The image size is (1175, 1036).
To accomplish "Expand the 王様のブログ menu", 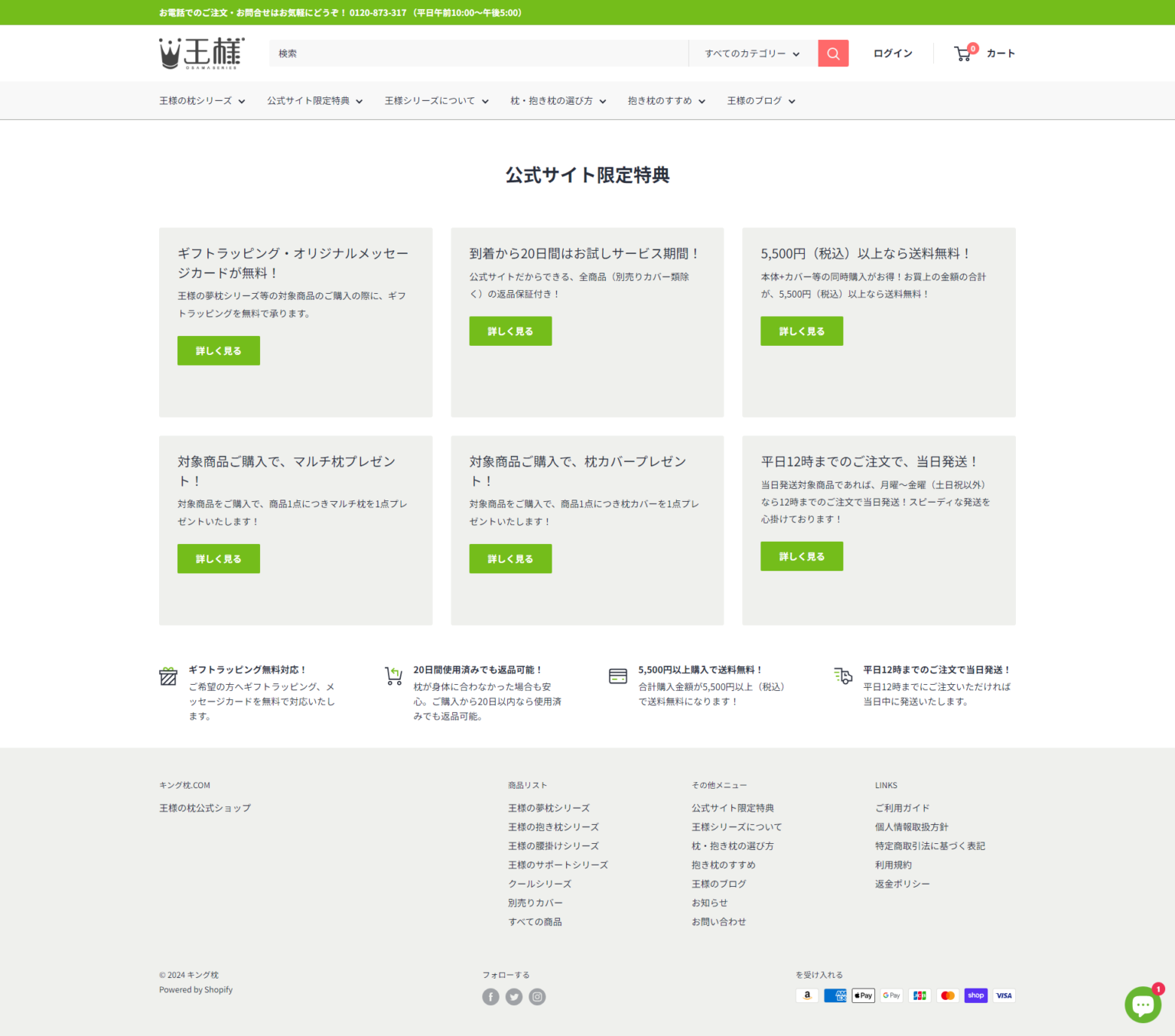I will pyautogui.click(x=761, y=101).
